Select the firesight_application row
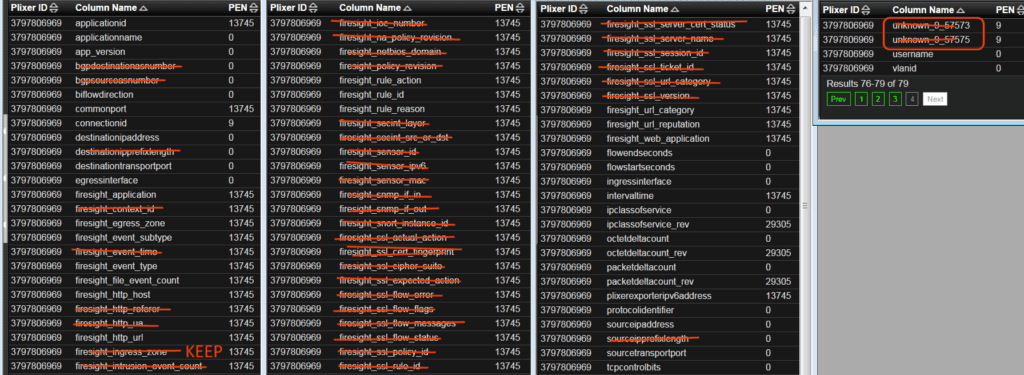Image resolution: width=1024 pixels, height=375 pixels. 135,195
